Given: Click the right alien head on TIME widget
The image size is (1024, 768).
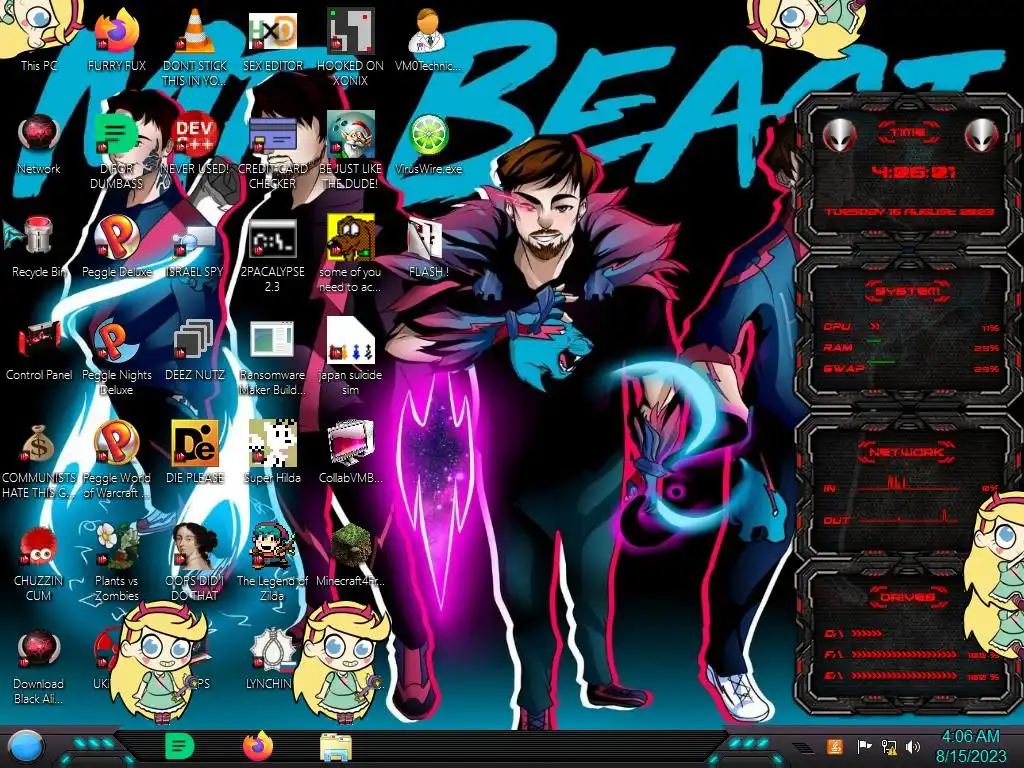Looking at the screenshot, I should pos(981,136).
